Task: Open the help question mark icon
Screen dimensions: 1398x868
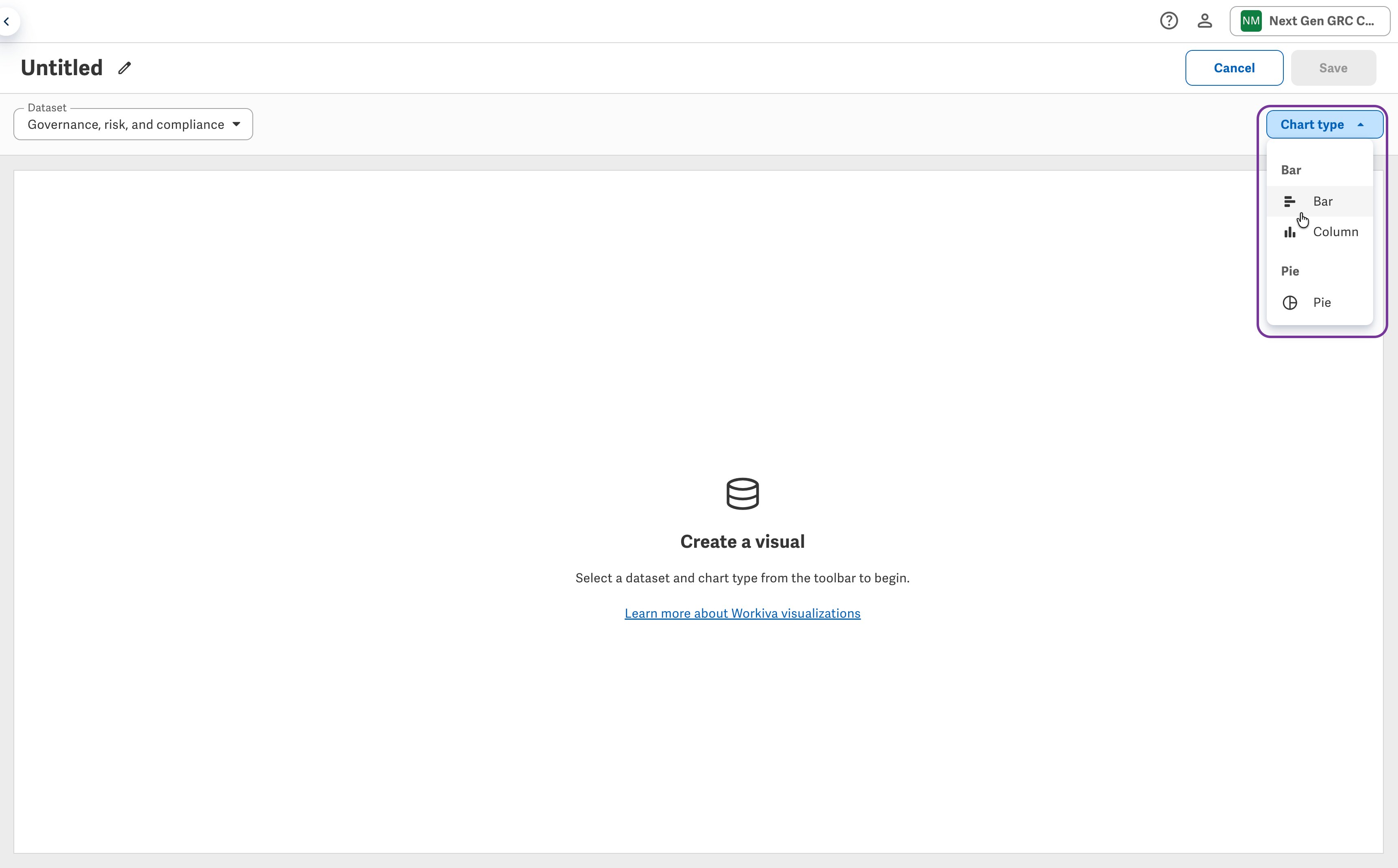Action: tap(1168, 21)
